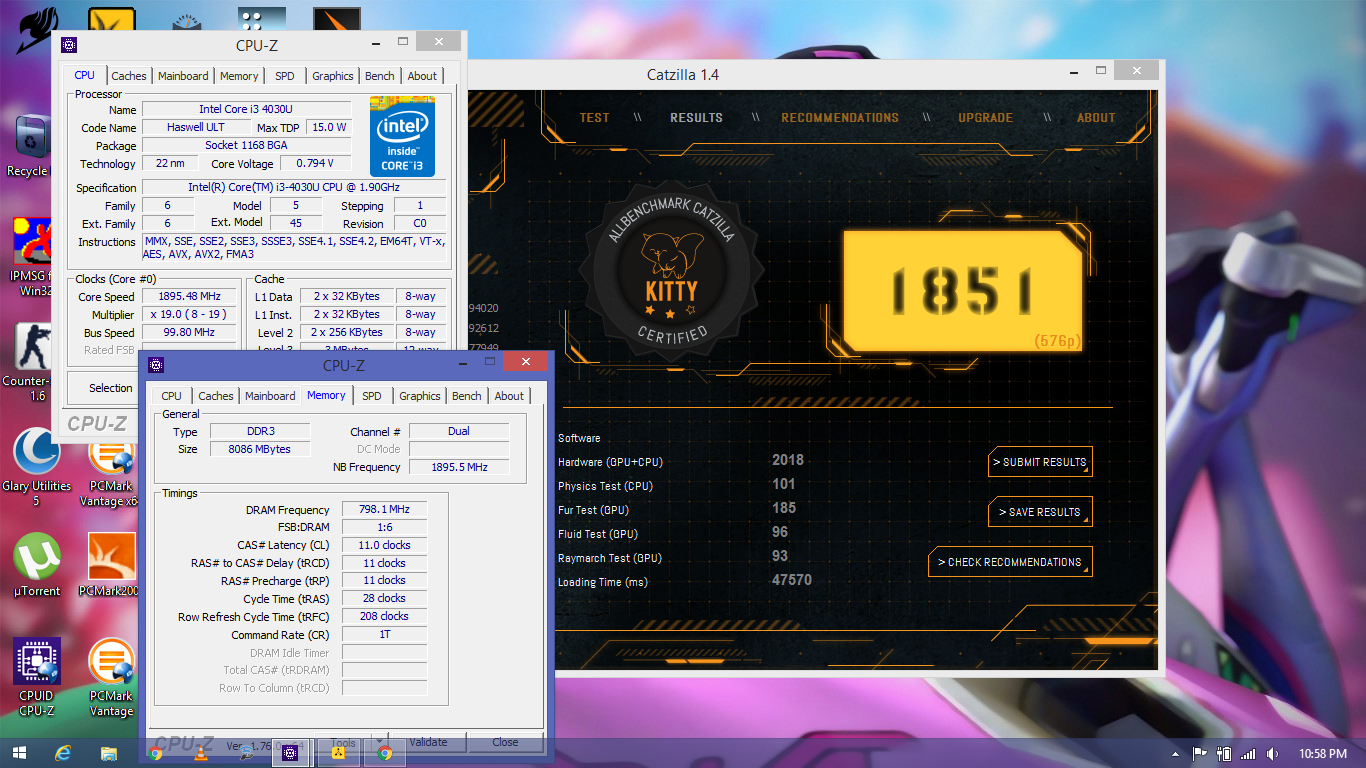This screenshot has width=1366, height=768.
Task: Click SUBMIT RESULTS in Catzilla
Action: pyautogui.click(x=1040, y=462)
